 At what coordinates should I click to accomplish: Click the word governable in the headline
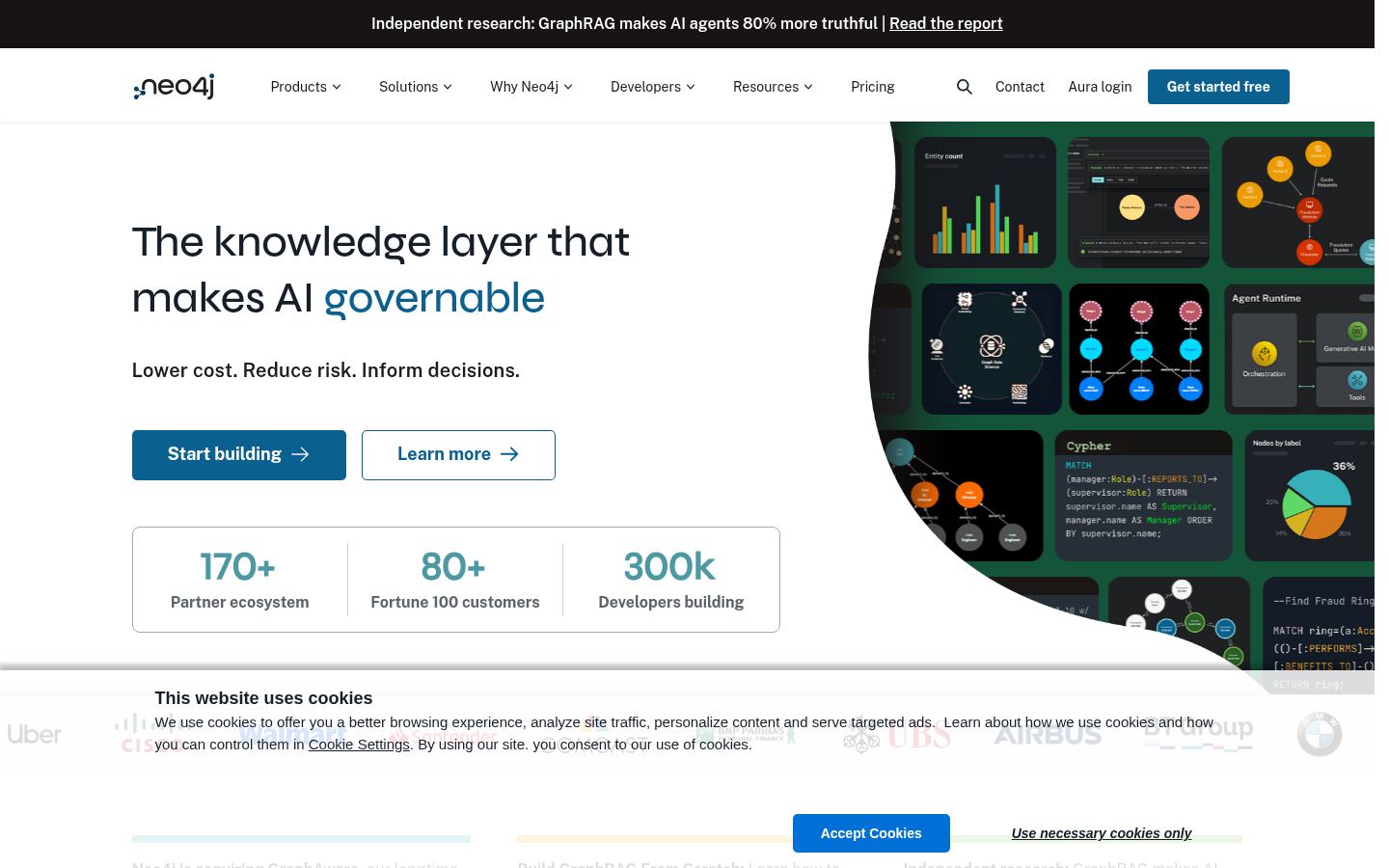point(434,298)
